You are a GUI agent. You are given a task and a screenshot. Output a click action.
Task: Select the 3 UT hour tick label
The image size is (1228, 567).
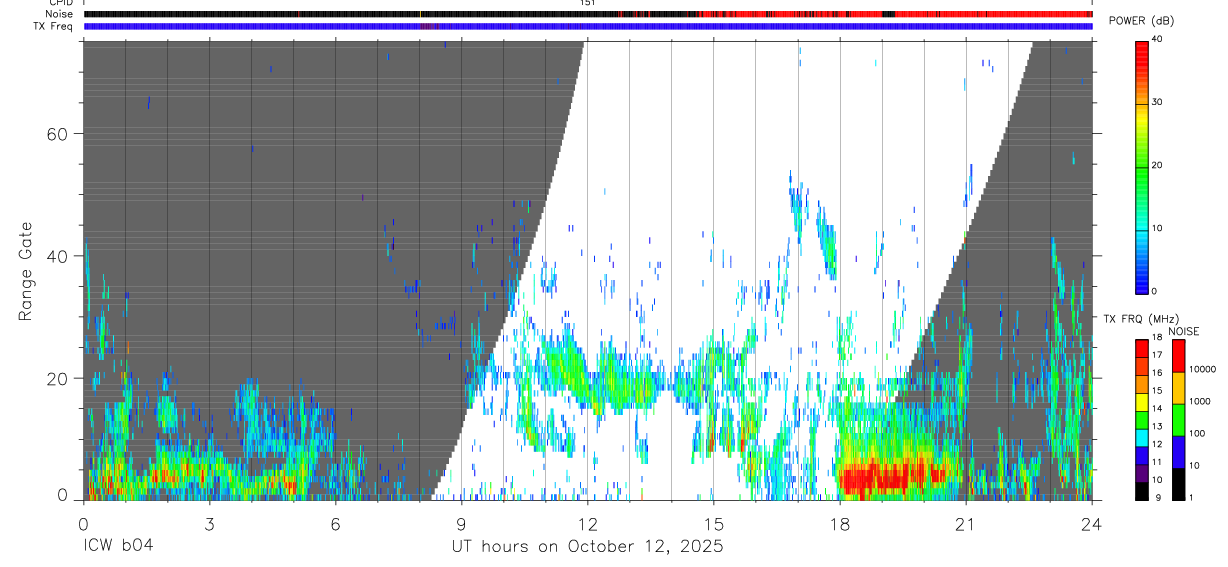tap(209, 523)
